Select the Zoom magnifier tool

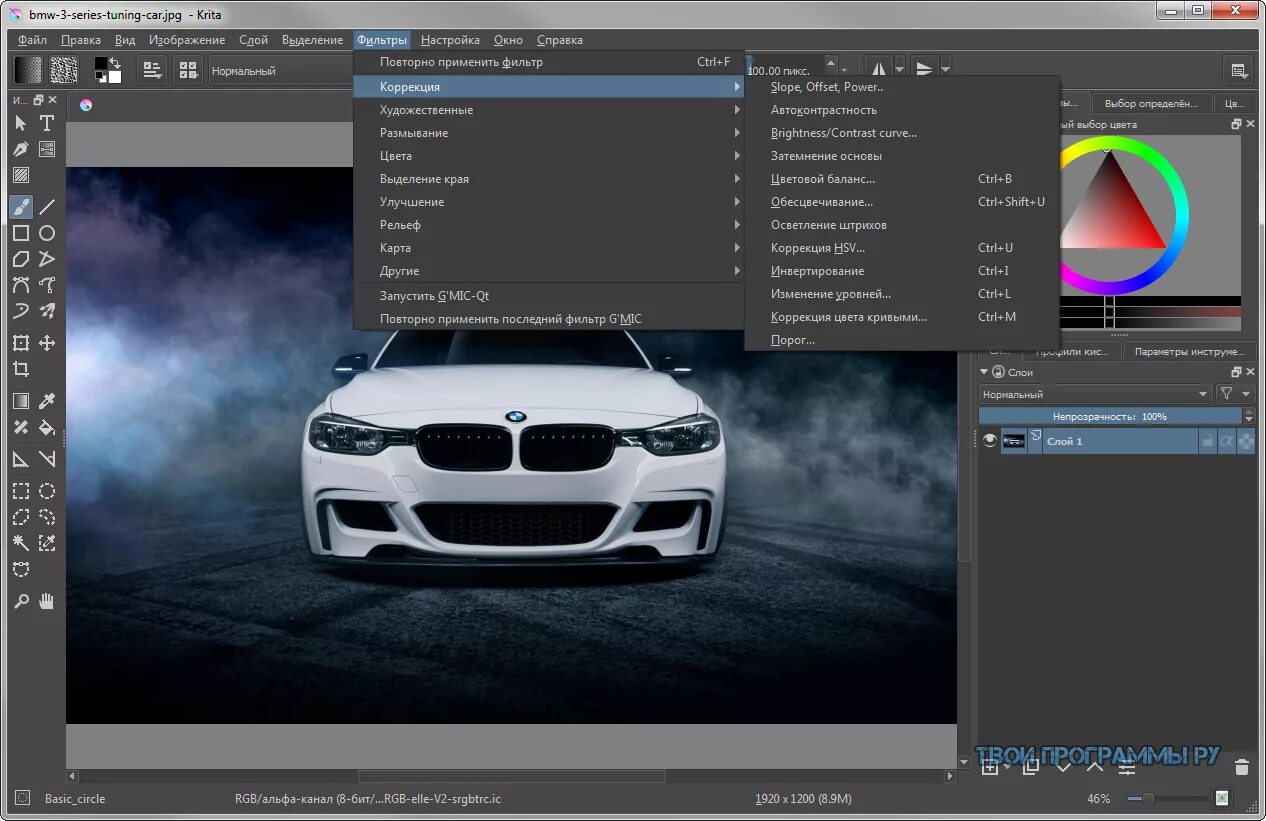[20, 601]
